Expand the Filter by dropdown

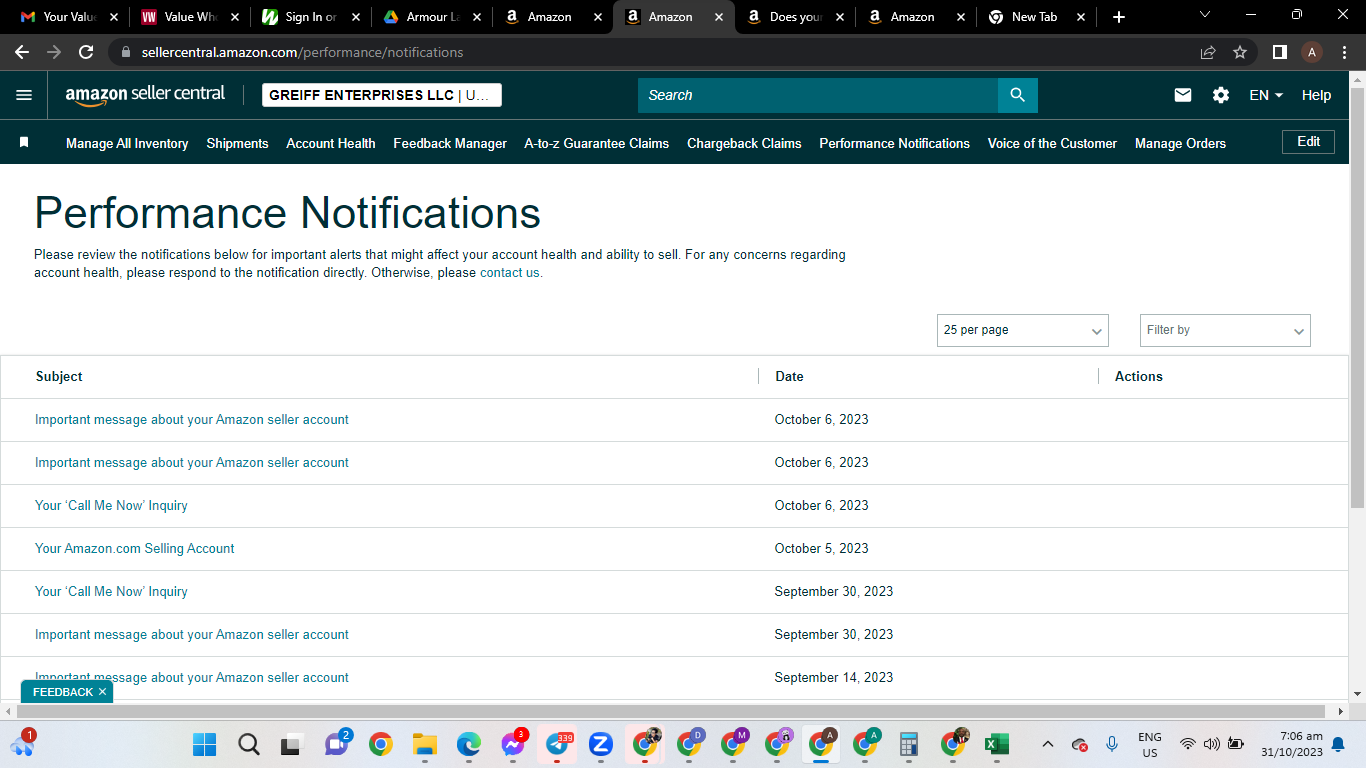[1225, 330]
